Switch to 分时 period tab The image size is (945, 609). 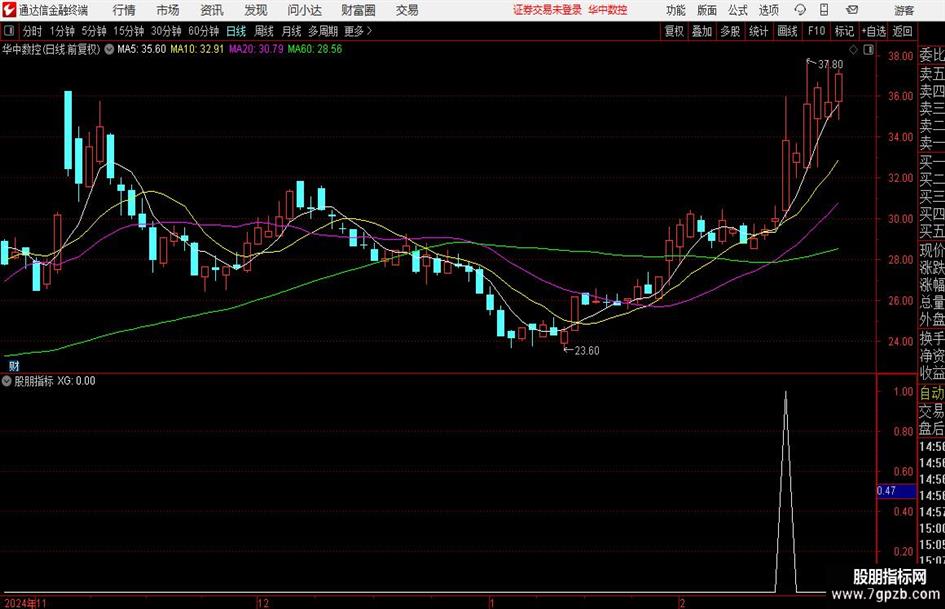(x=33, y=31)
